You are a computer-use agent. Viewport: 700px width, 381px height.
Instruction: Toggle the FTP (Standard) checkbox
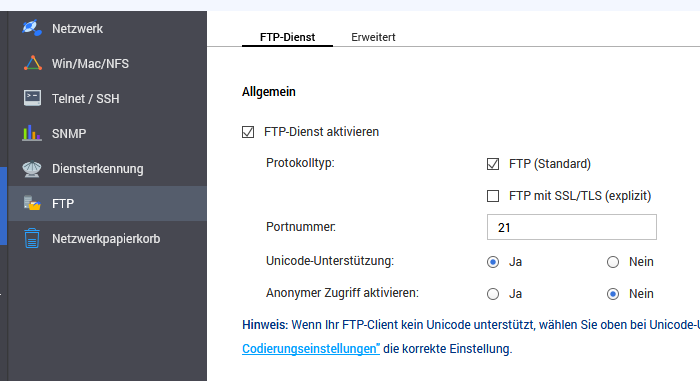(x=493, y=164)
